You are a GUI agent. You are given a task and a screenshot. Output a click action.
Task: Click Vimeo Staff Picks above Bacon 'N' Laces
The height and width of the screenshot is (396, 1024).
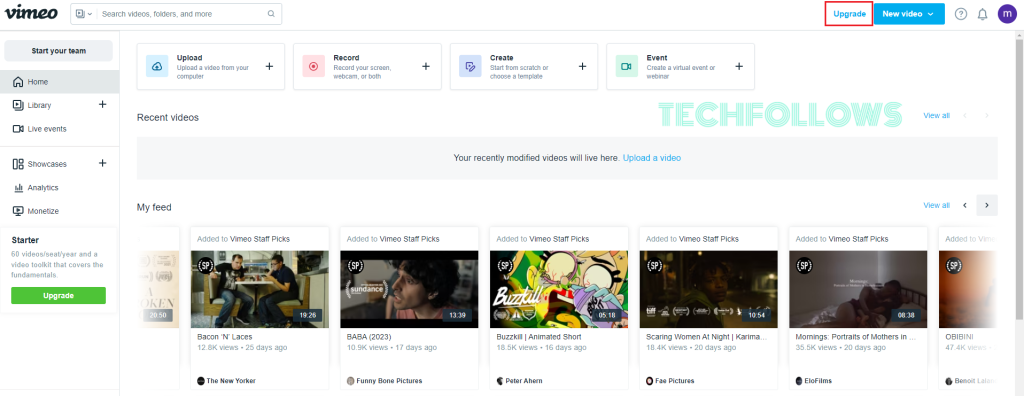(x=260, y=239)
